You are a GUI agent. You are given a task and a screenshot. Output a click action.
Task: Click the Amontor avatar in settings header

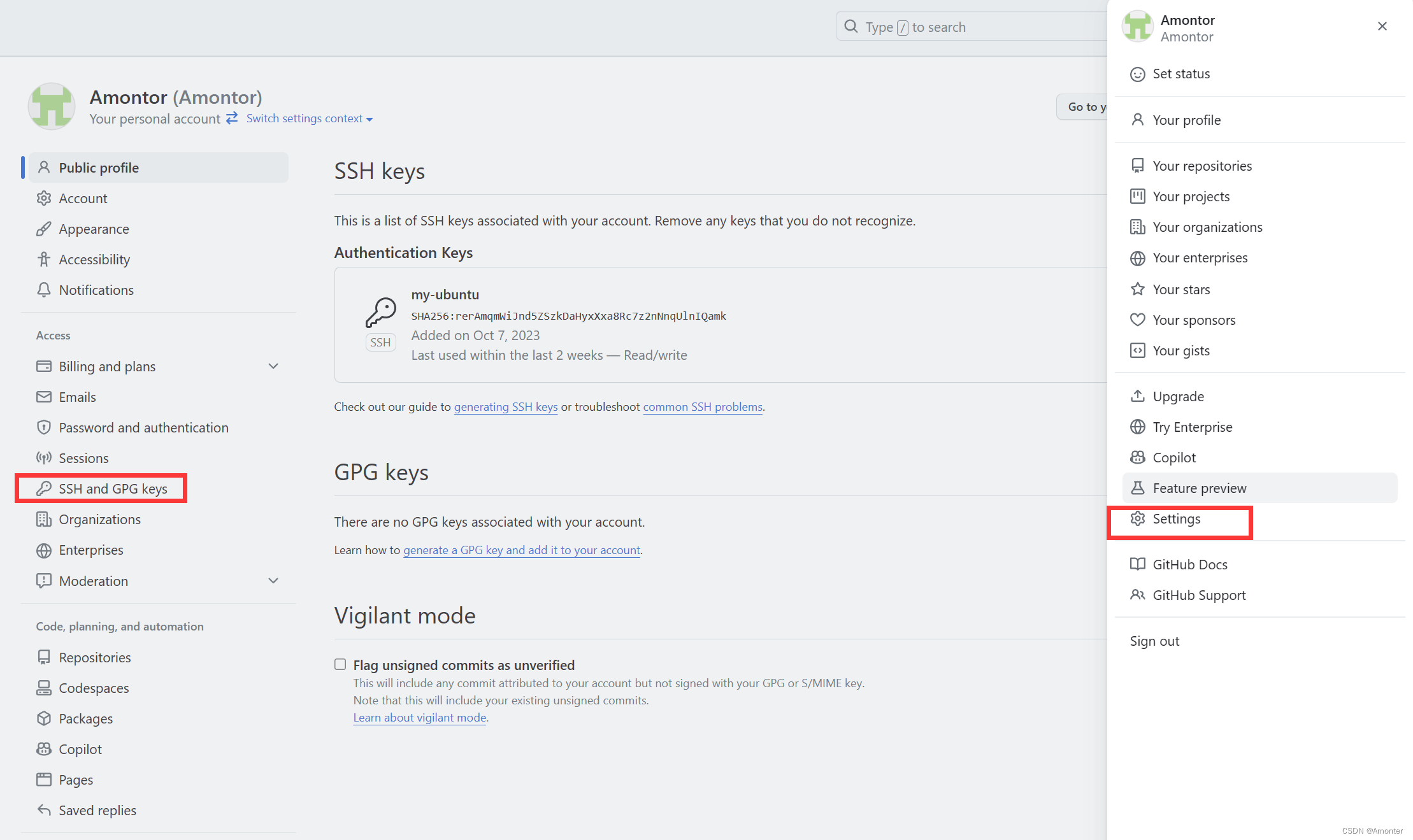point(52,106)
